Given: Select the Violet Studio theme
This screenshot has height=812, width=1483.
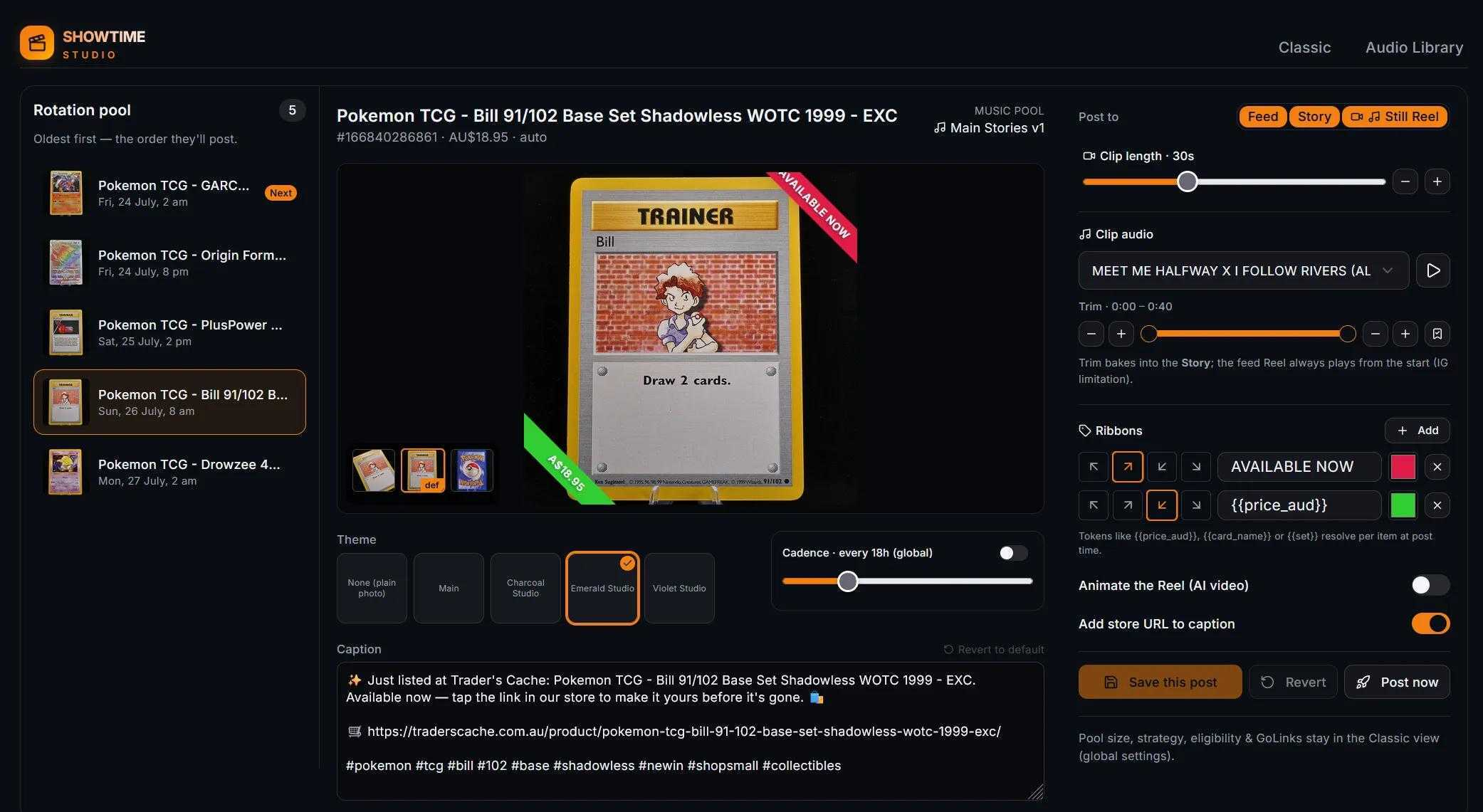Looking at the screenshot, I should pos(679,588).
